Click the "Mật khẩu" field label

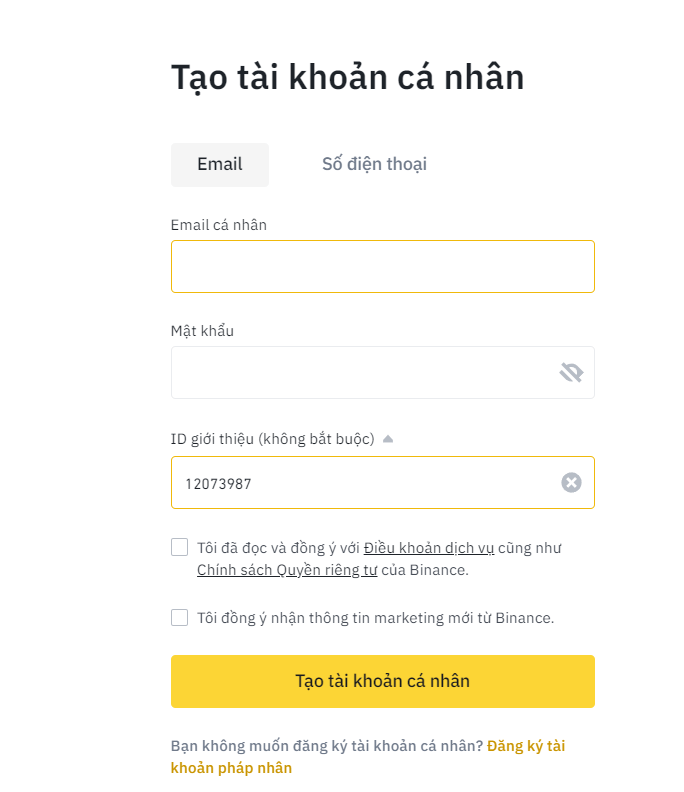coord(202,331)
